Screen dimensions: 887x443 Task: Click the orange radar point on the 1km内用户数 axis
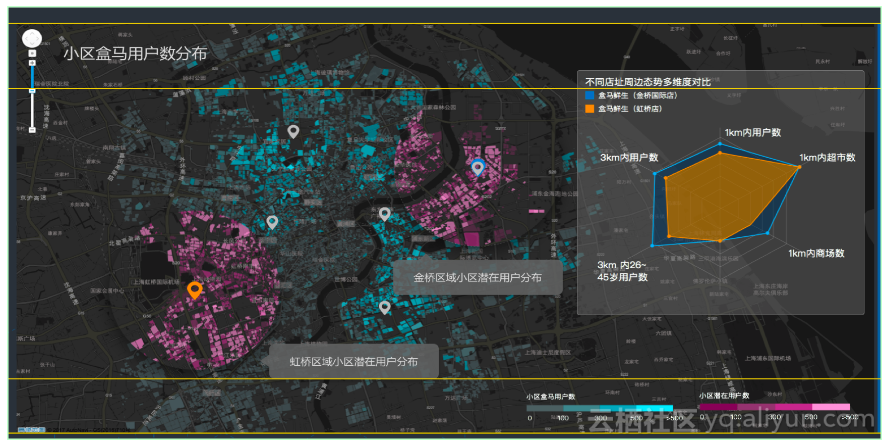pos(720,153)
